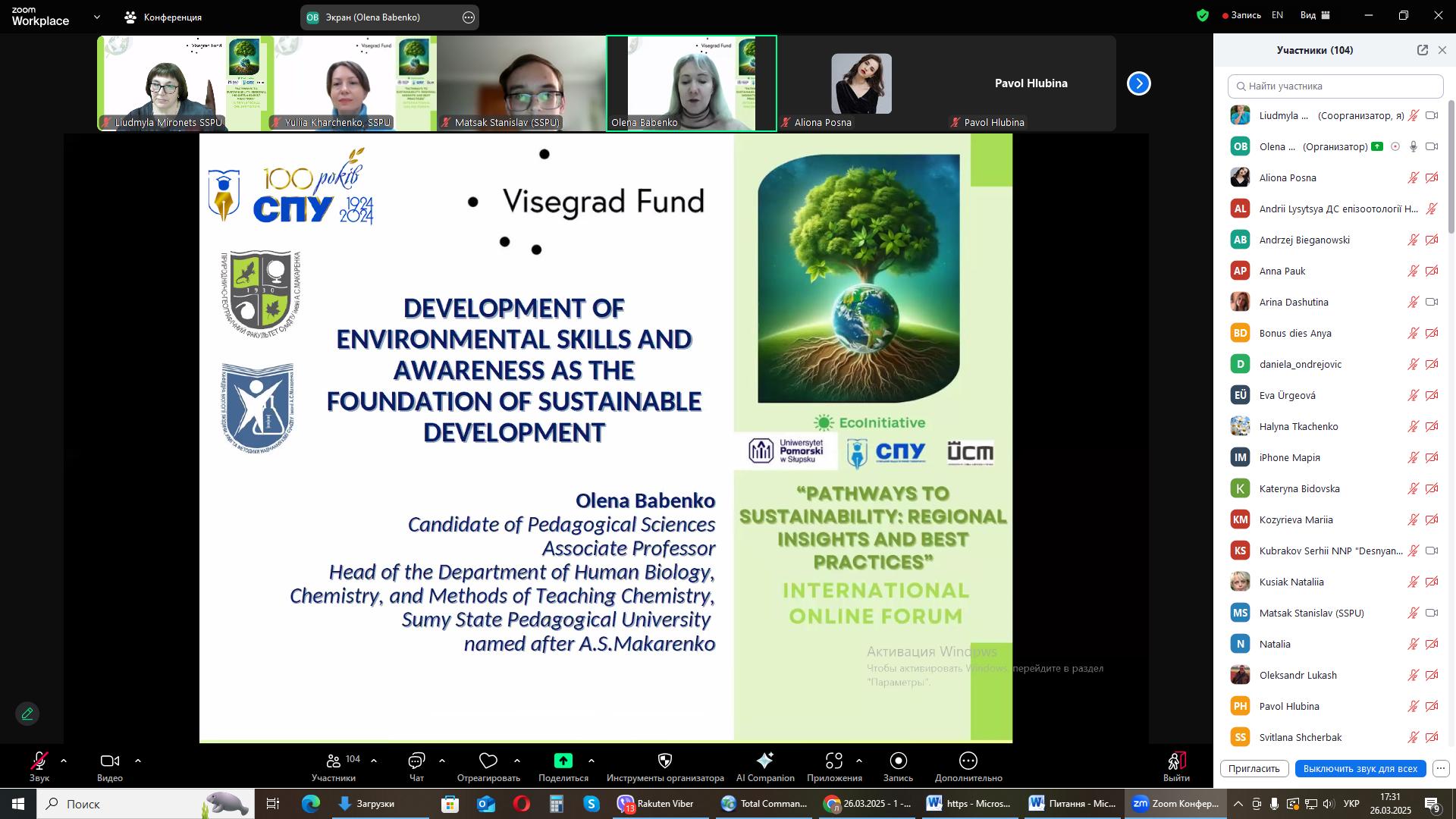This screenshot has height=819, width=1456.
Task: Pop out the participants panel
Action: coord(1422,50)
